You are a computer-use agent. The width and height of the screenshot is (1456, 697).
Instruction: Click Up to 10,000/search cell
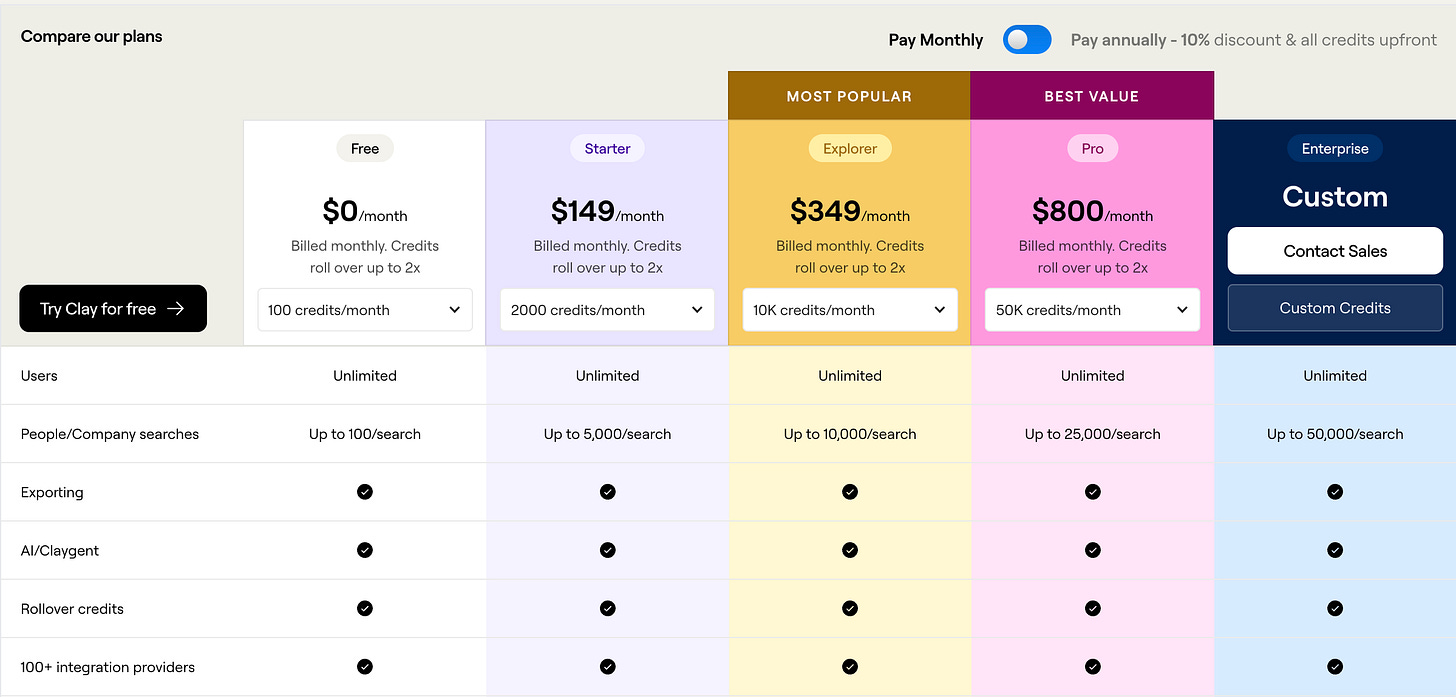pyautogui.click(x=850, y=434)
